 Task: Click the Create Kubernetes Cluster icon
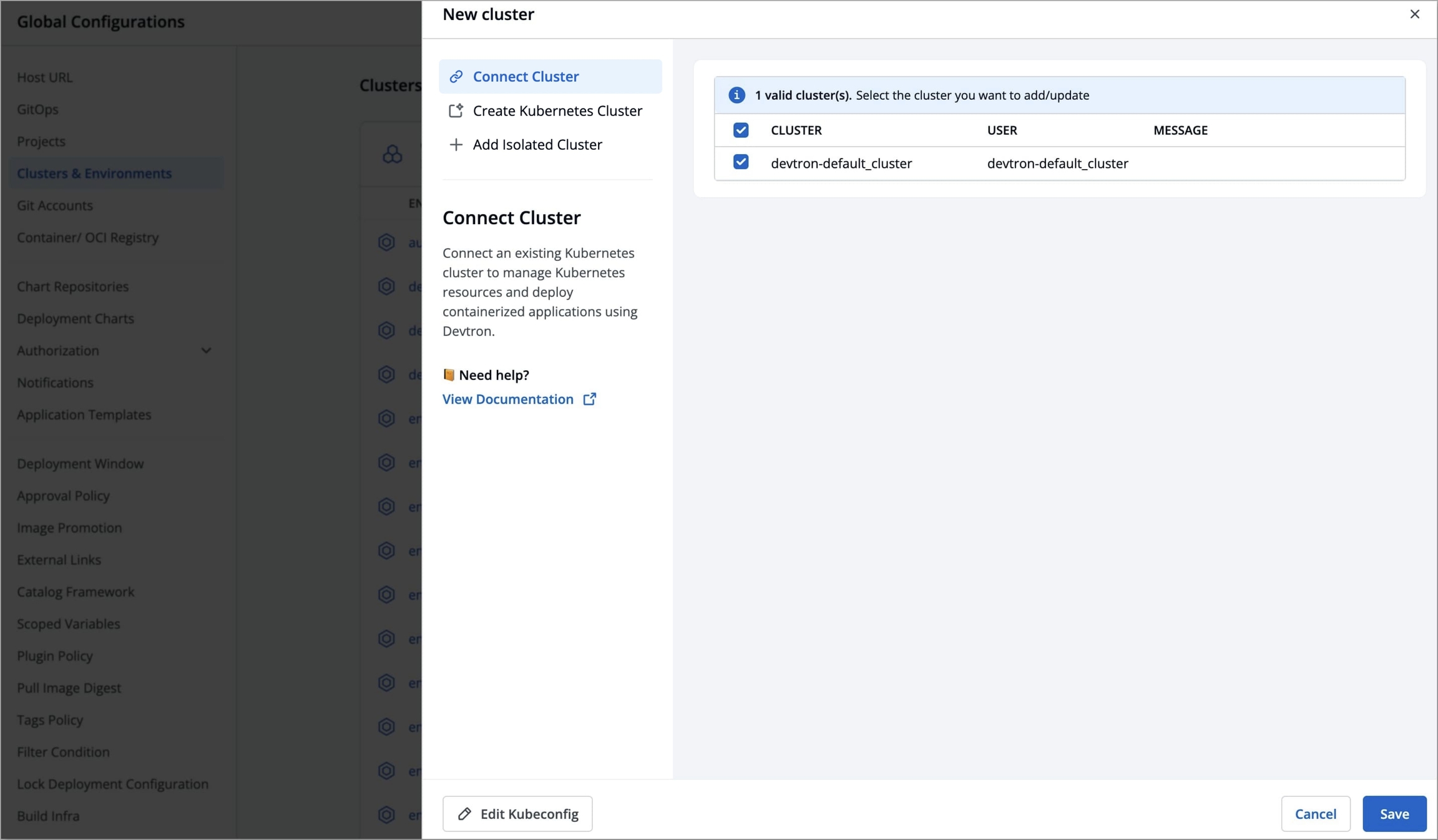[x=456, y=110]
